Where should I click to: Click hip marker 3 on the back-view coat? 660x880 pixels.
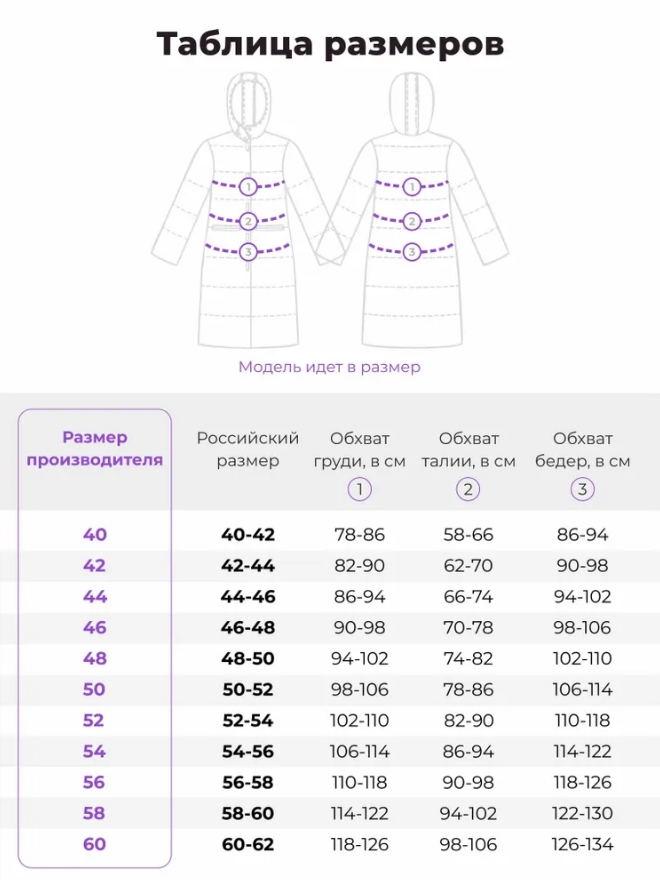[x=411, y=251]
